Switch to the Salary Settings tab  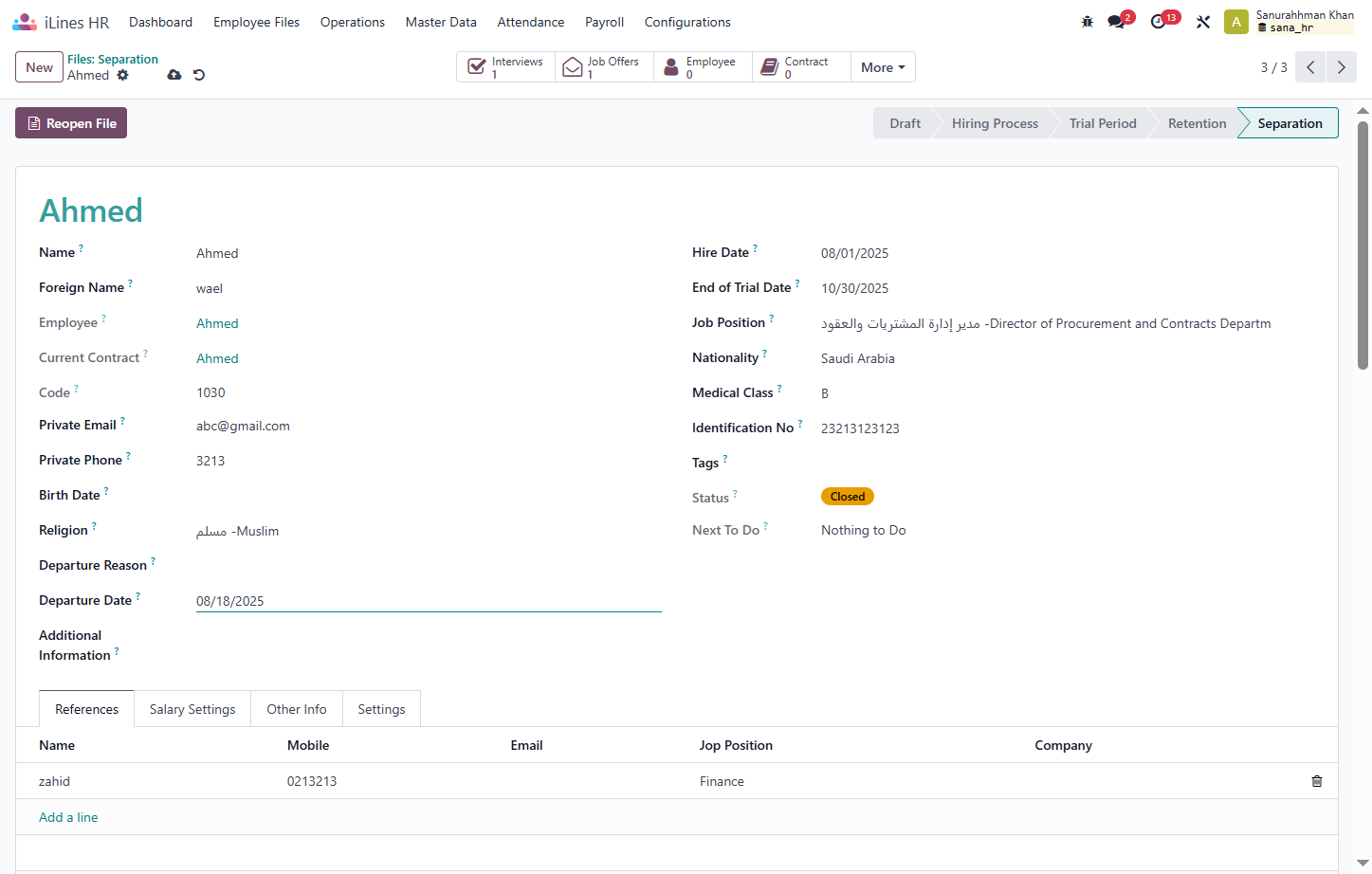(192, 709)
